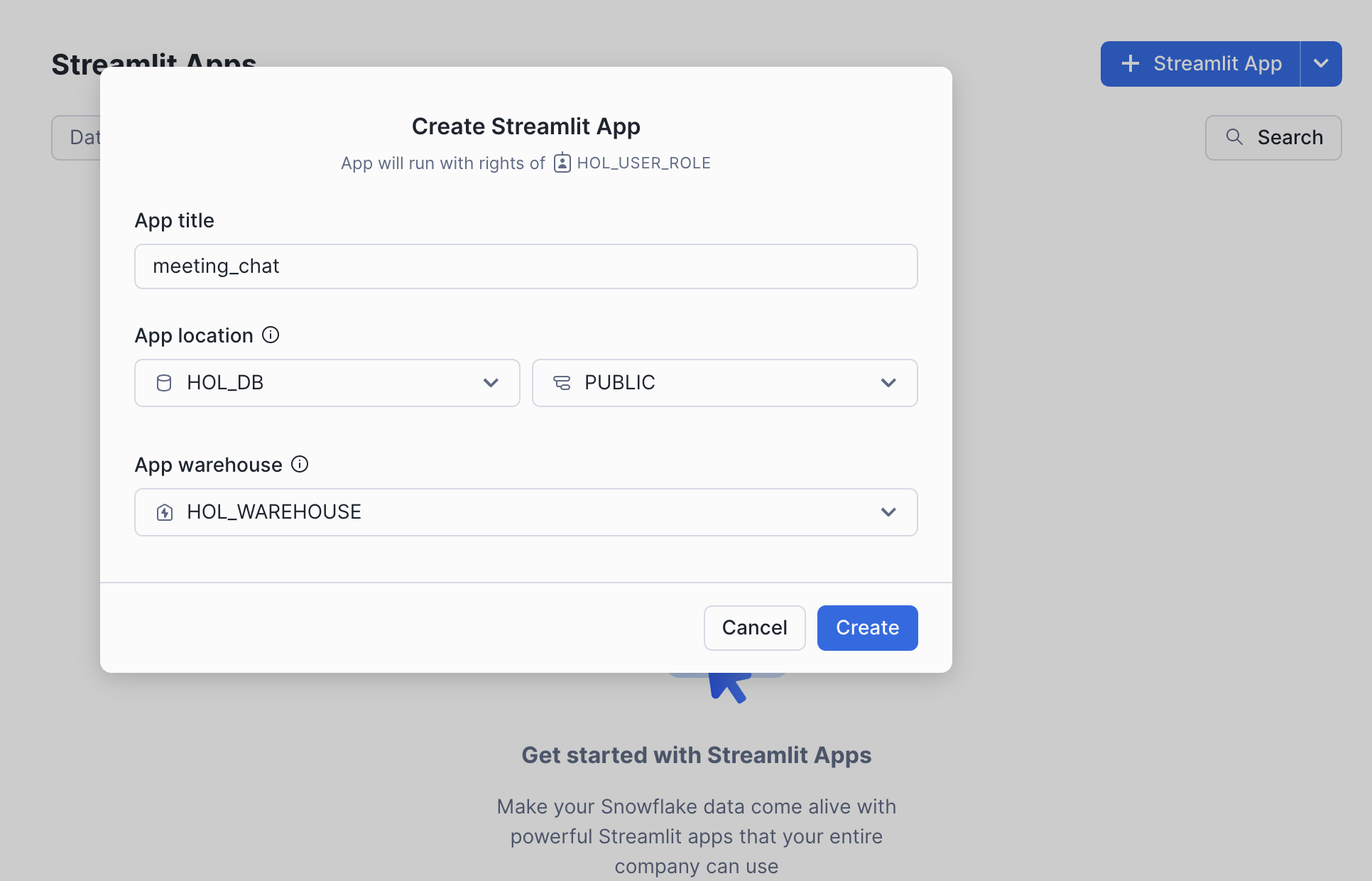The height and width of the screenshot is (881, 1372).
Task: Open the HOL_WAREHOUSE warehouse dropdown
Action: pyautogui.click(x=526, y=512)
